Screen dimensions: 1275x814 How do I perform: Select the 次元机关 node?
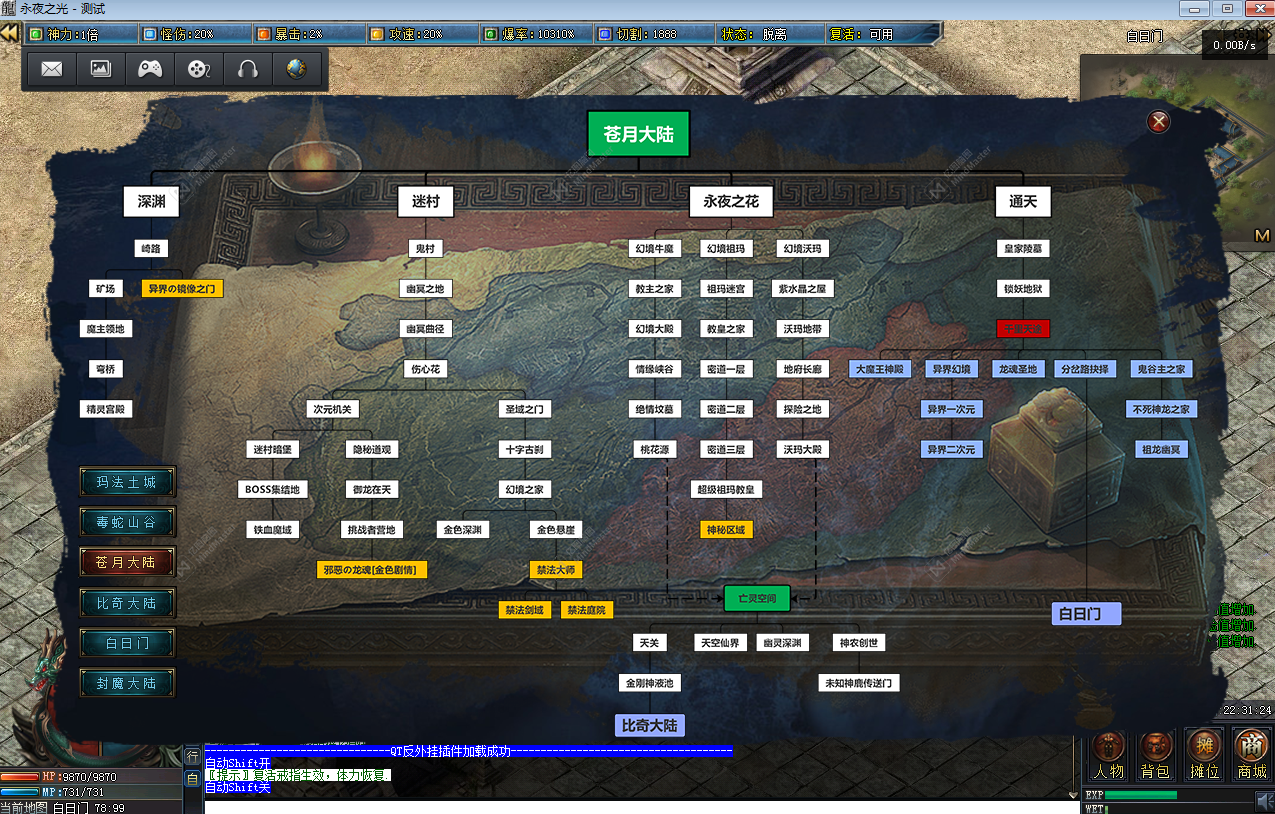(x=331, y=409)
